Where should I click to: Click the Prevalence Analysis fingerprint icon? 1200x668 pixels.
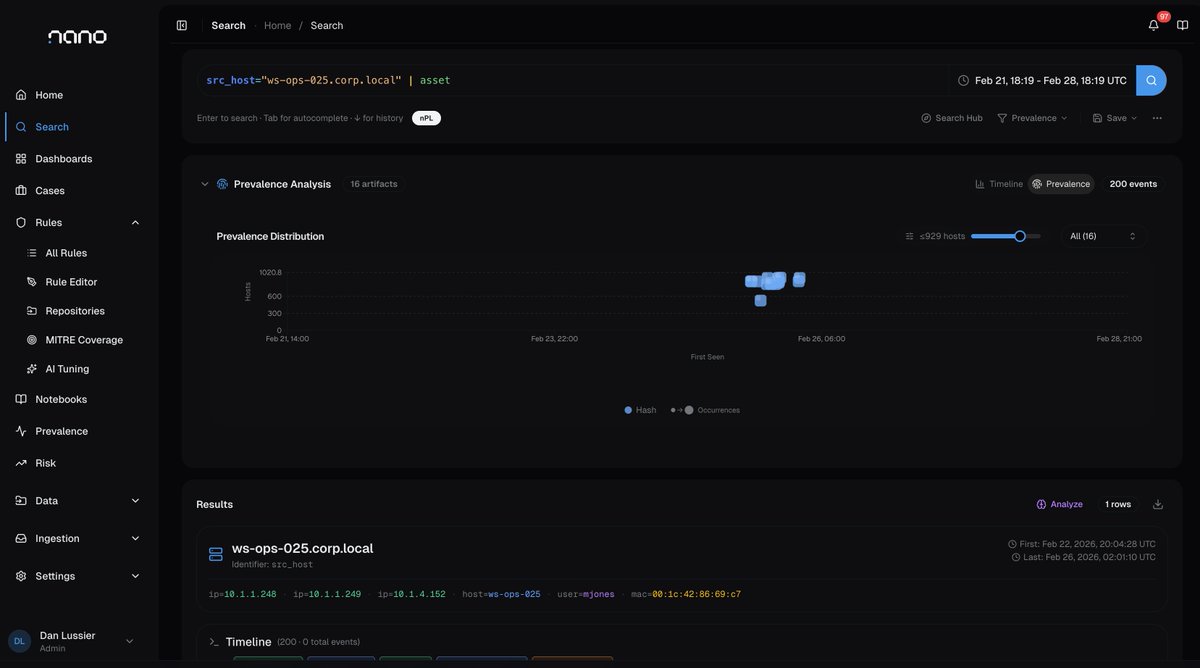tap(222, 184)
